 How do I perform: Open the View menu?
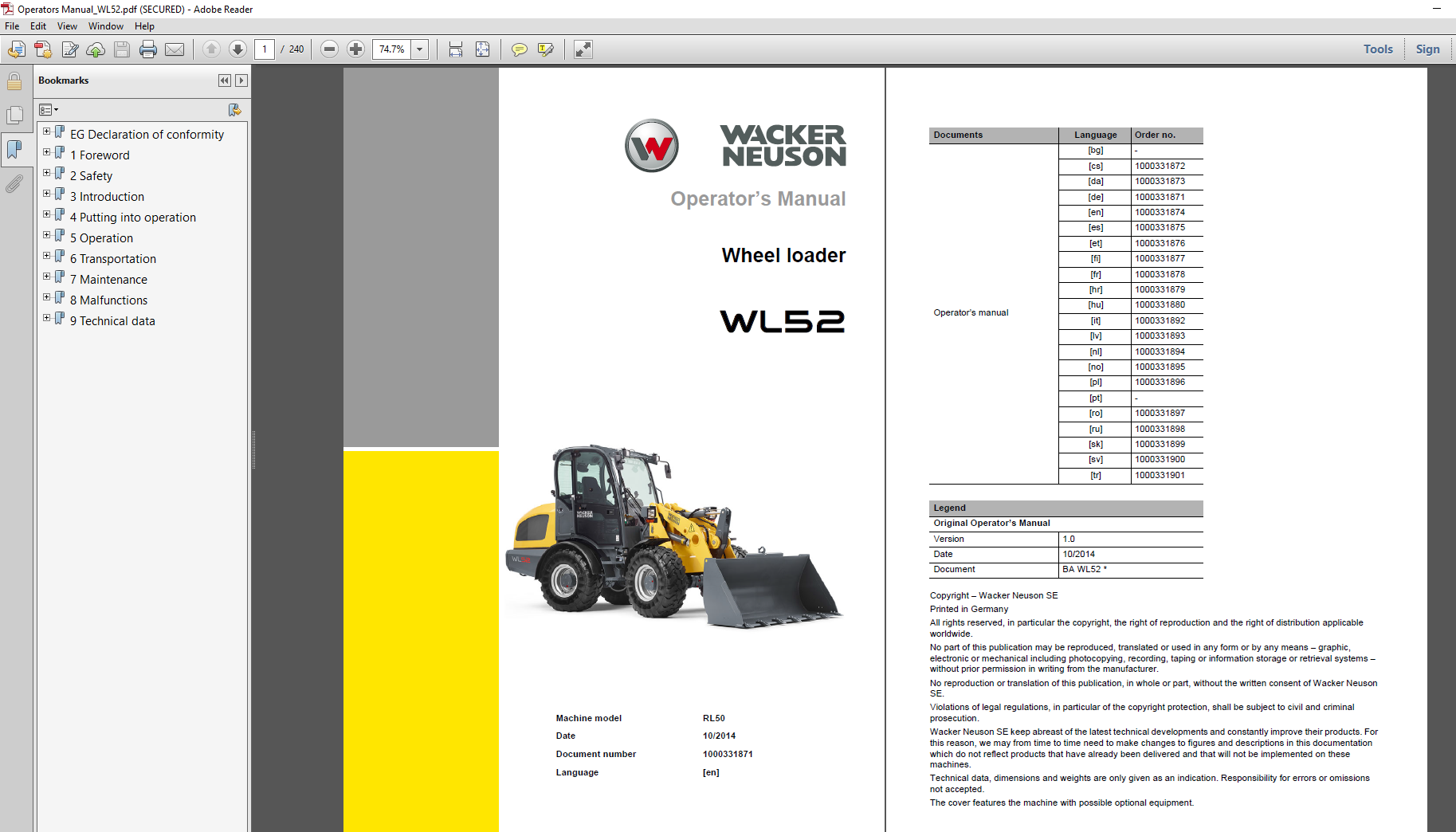click(67, 26)
